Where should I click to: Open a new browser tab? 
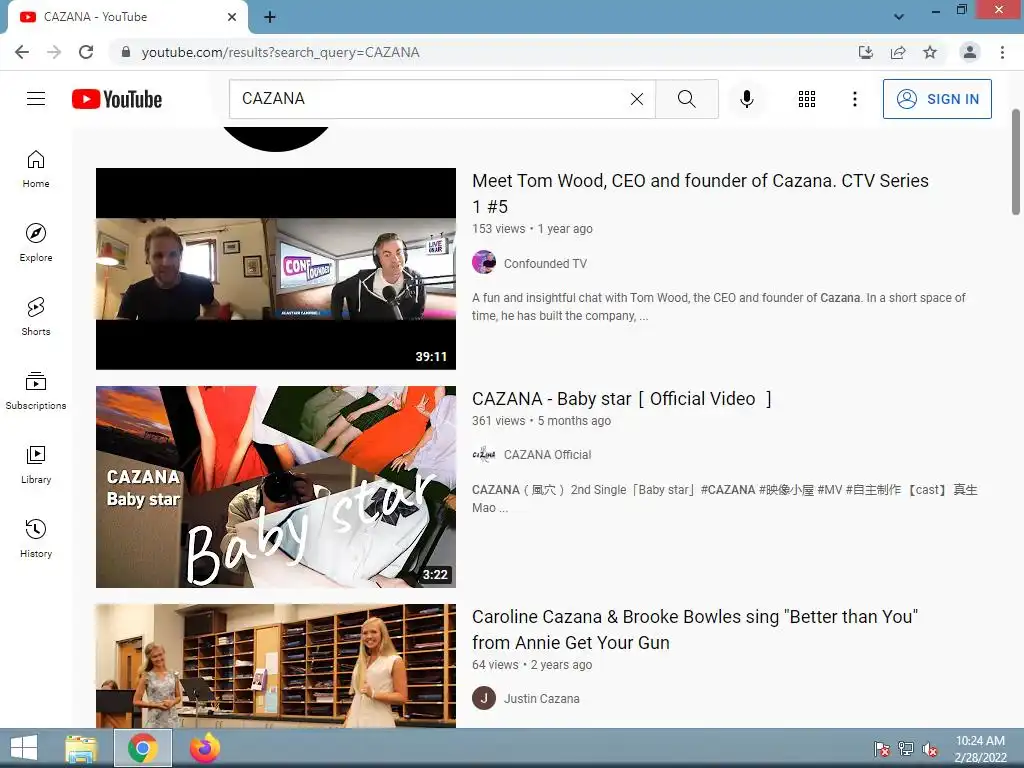[x=270, y=17]
